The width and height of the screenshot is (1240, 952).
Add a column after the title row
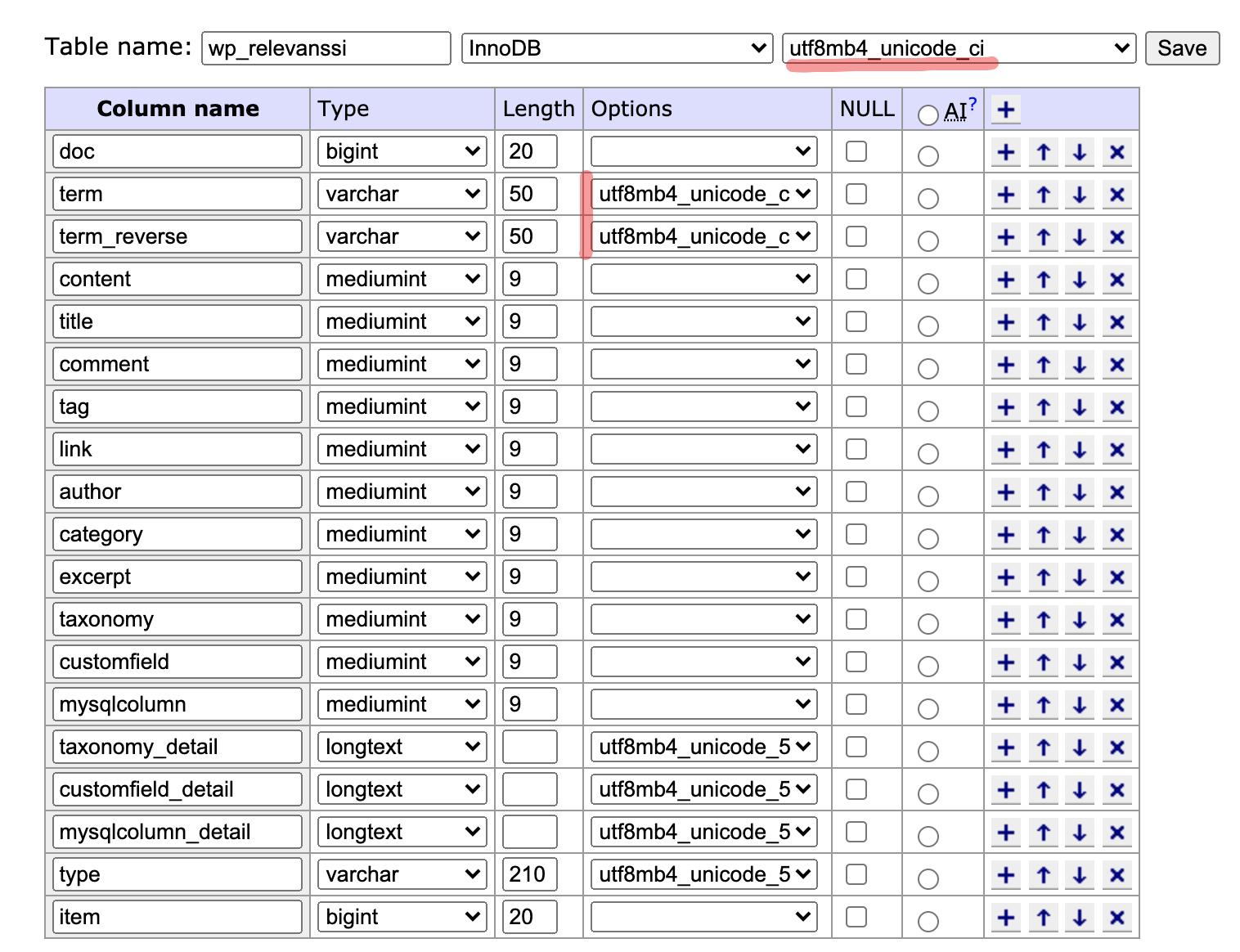[x=1006, y=322]
